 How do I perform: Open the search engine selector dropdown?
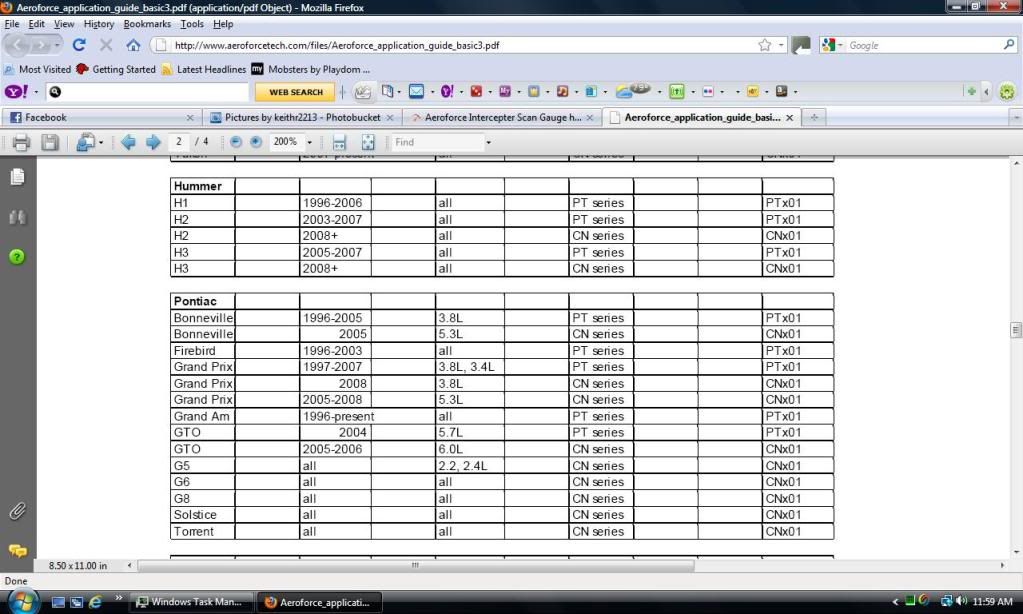point(840,45)
